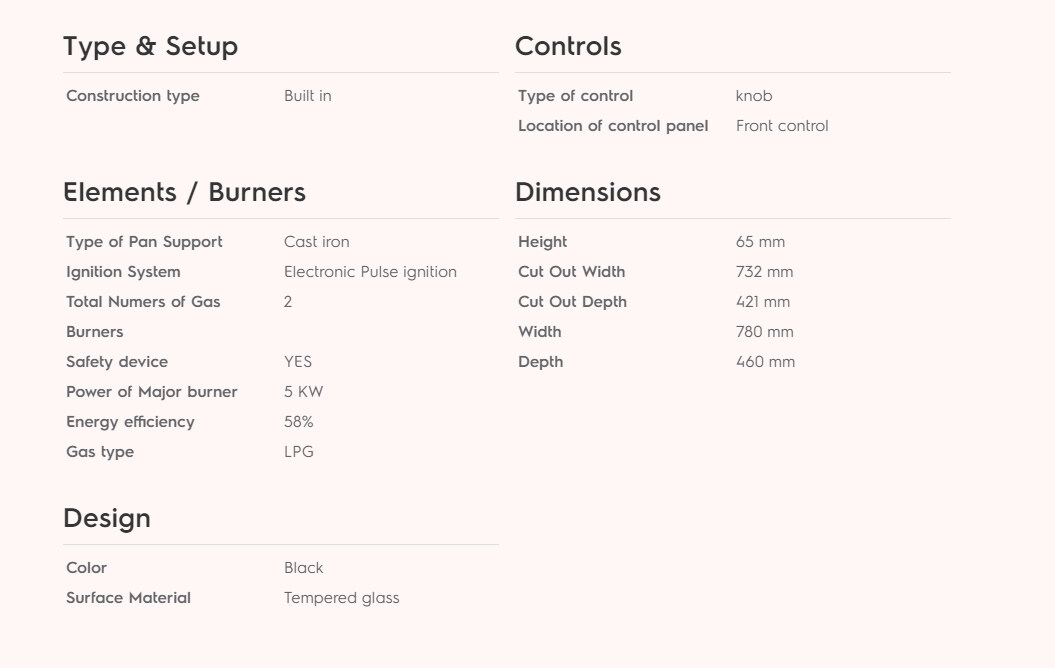Screen dimensions: 1055x668
Task: Select the Construction type label
Action: (133, 96)
